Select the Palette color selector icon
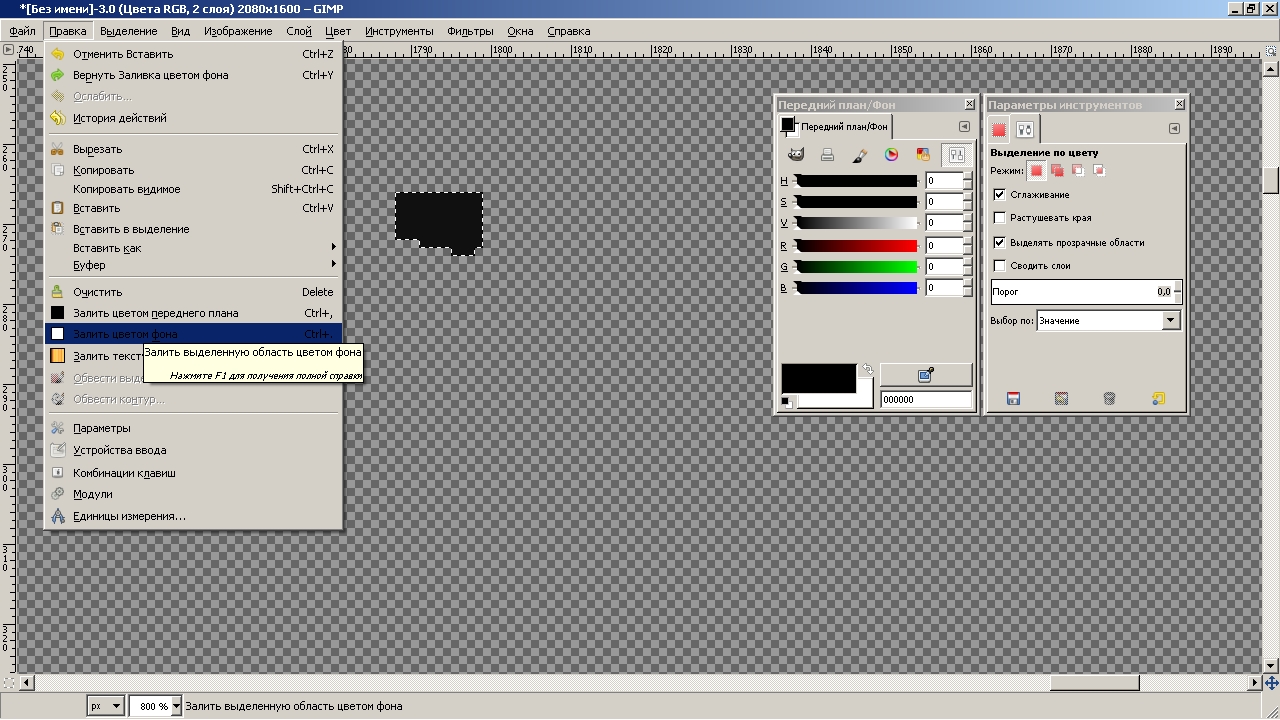1280x720 pixels. click(x=923, y=155)
